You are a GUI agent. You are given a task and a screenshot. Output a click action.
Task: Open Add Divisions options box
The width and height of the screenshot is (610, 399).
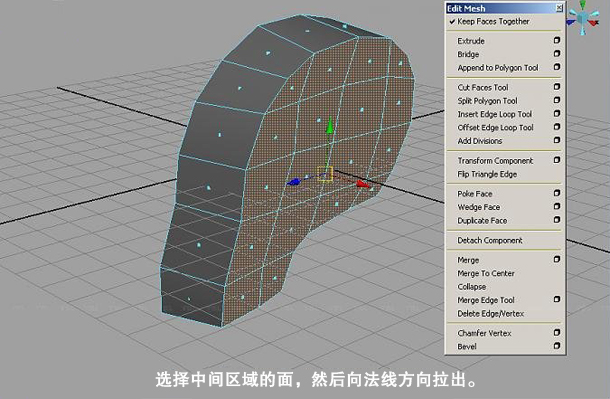[x=557, y=140]
